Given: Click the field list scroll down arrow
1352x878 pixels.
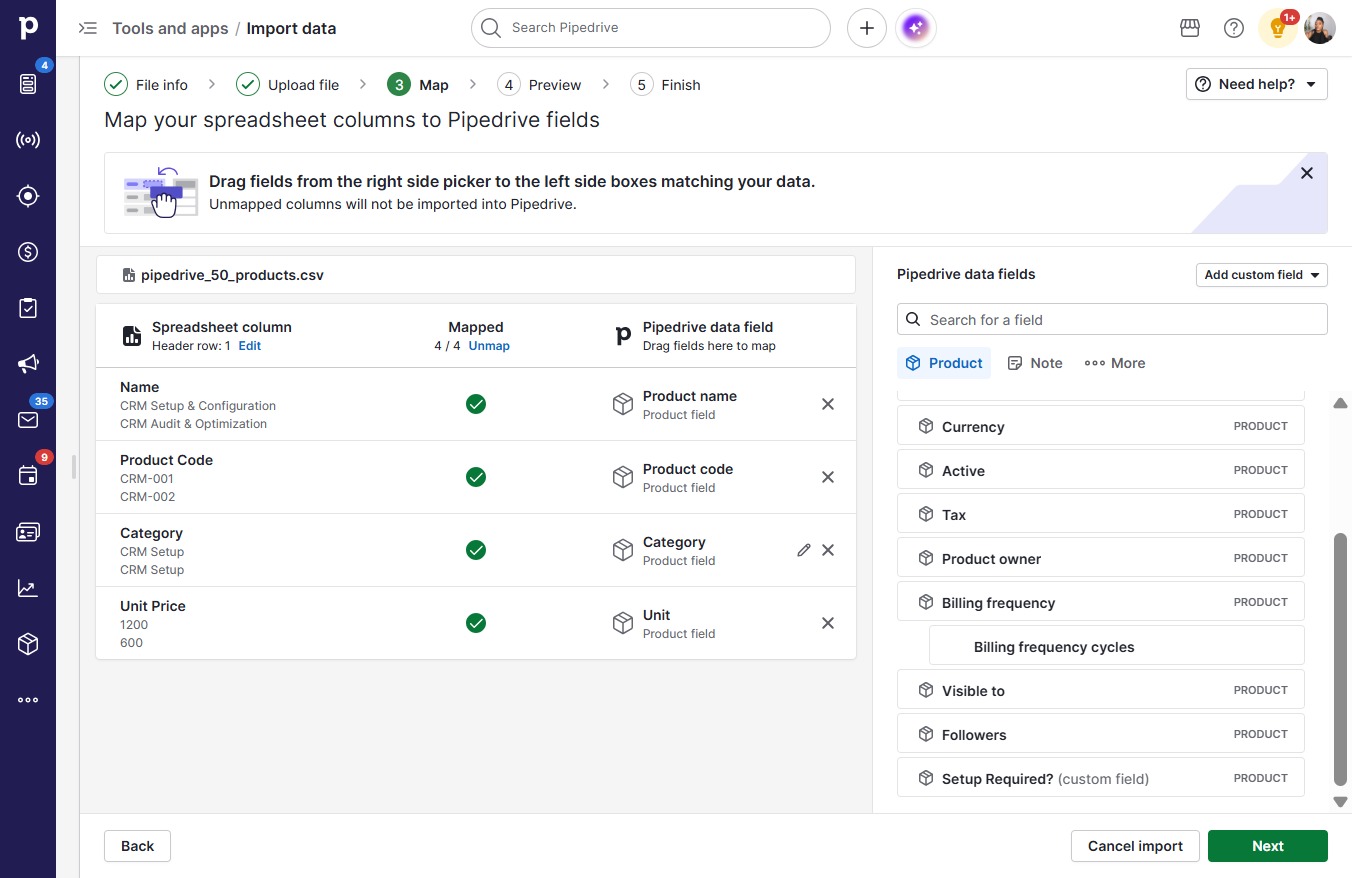Looking at the screenshot, I should point(1341,802).
